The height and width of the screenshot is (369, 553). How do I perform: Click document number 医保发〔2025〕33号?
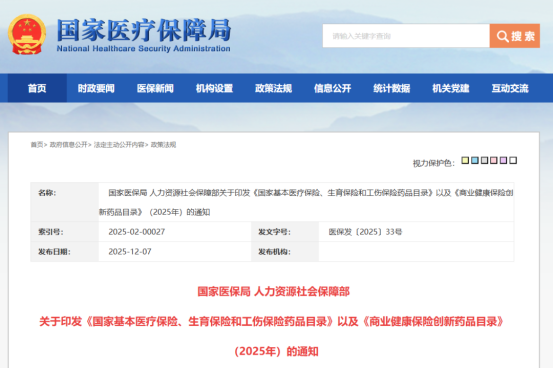(x=365, y=232)
